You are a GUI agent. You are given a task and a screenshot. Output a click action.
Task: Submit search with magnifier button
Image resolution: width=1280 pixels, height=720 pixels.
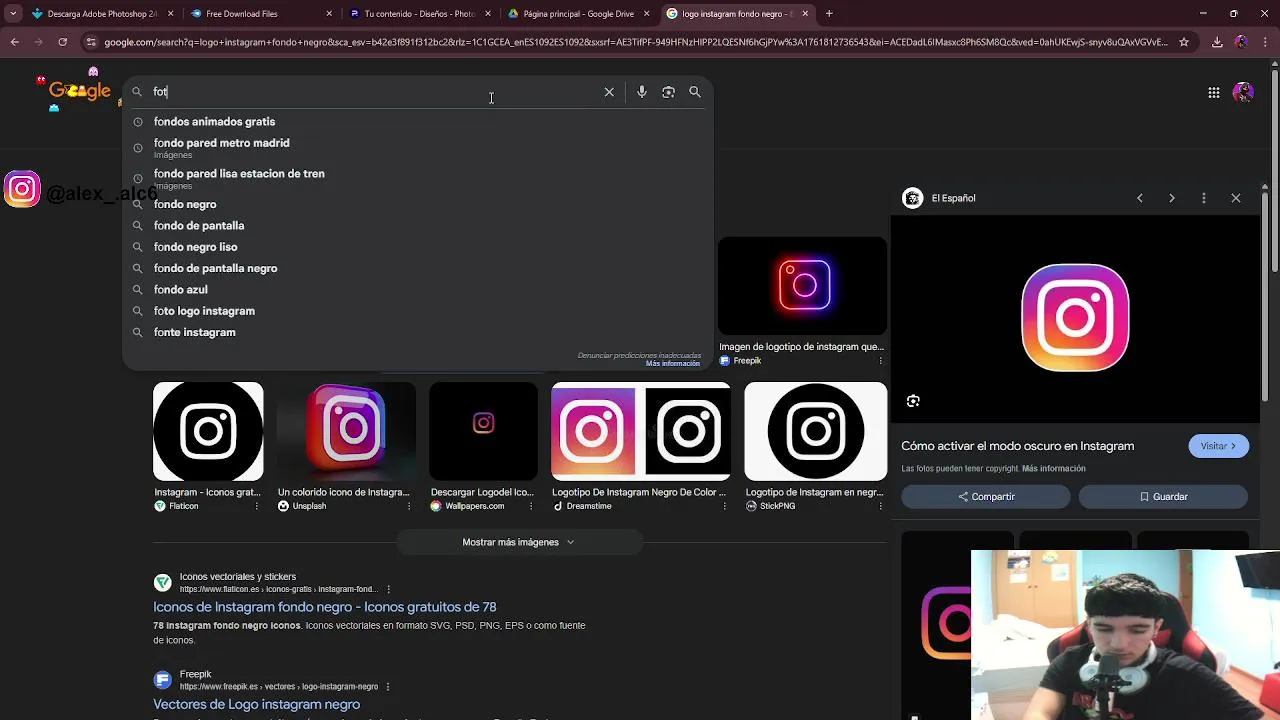(695, 92)
